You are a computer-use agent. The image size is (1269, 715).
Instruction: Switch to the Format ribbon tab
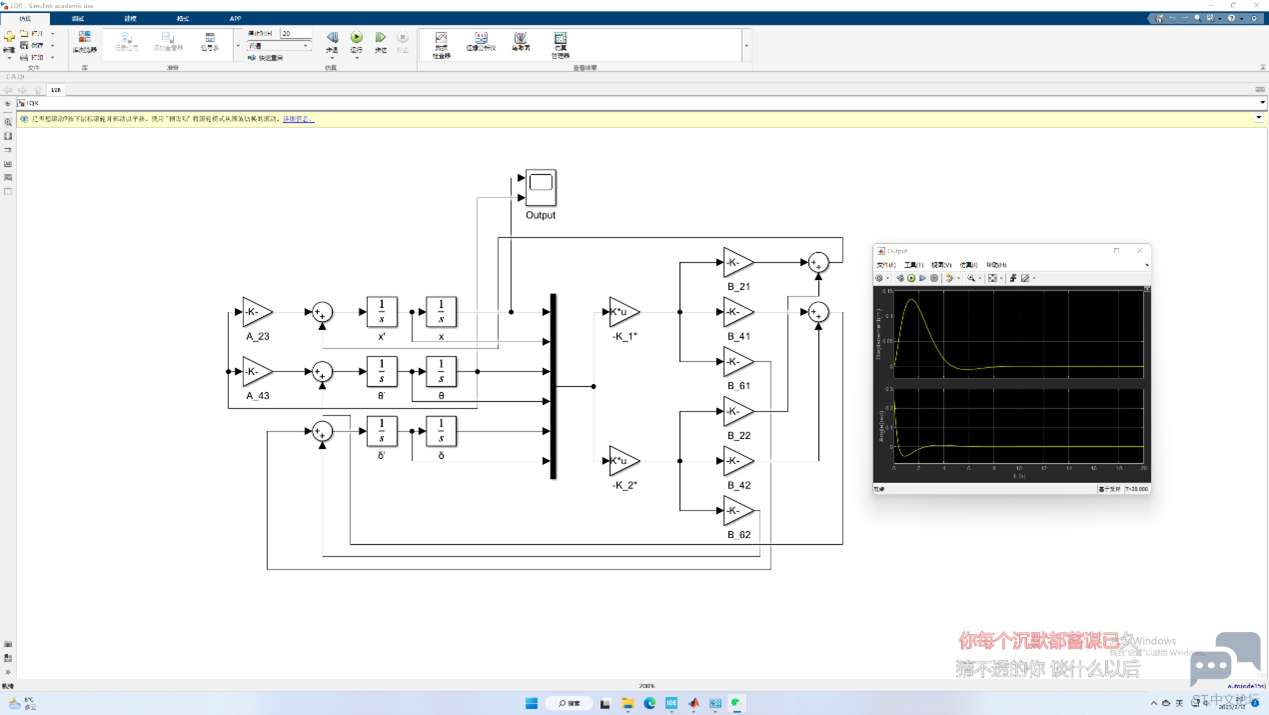[183, 18]
